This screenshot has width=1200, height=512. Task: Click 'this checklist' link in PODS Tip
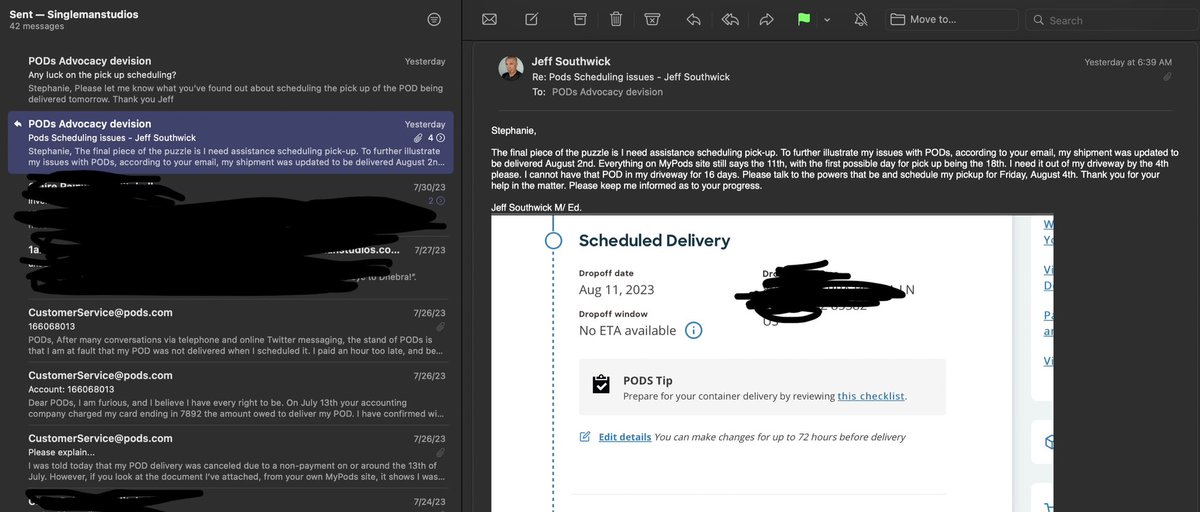pyautogui.click(x=871, y=396)
